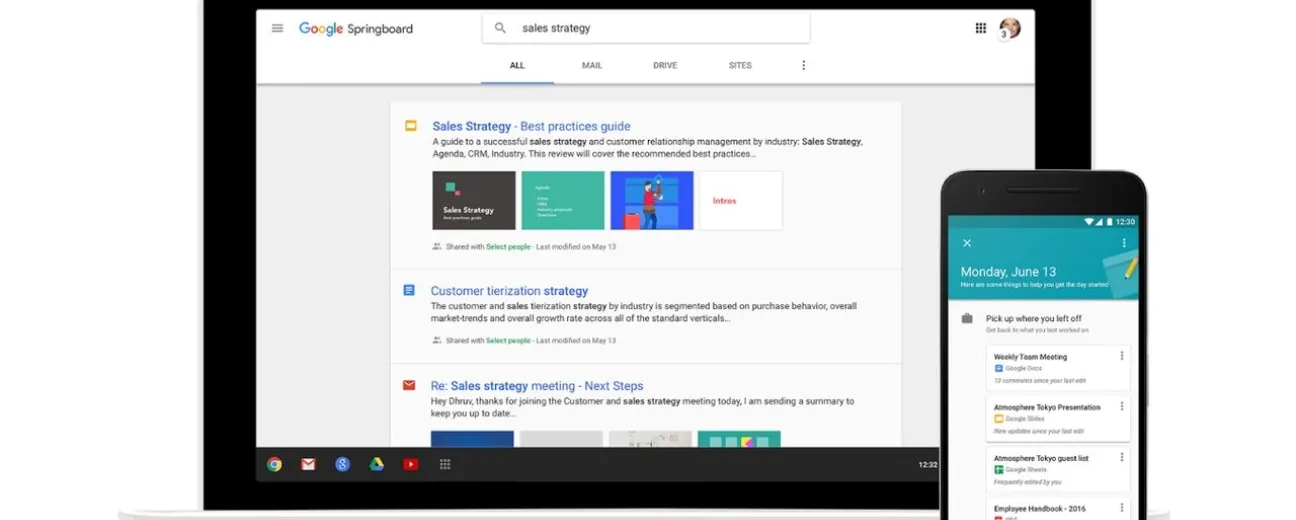Open Customer tierization strategy link
This screenshot has width=1296, height=520.
(509, 291)
